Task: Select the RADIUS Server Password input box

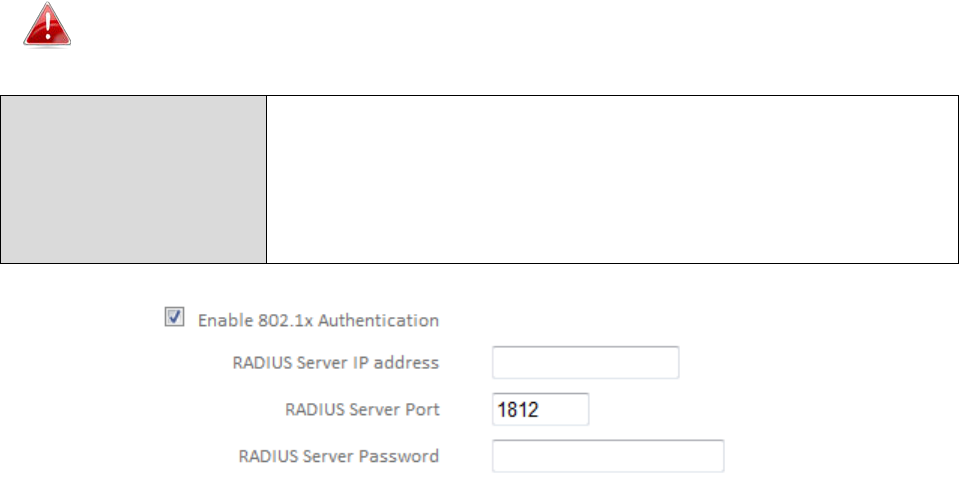Action: pyautogui.click(x=608, y=456)
